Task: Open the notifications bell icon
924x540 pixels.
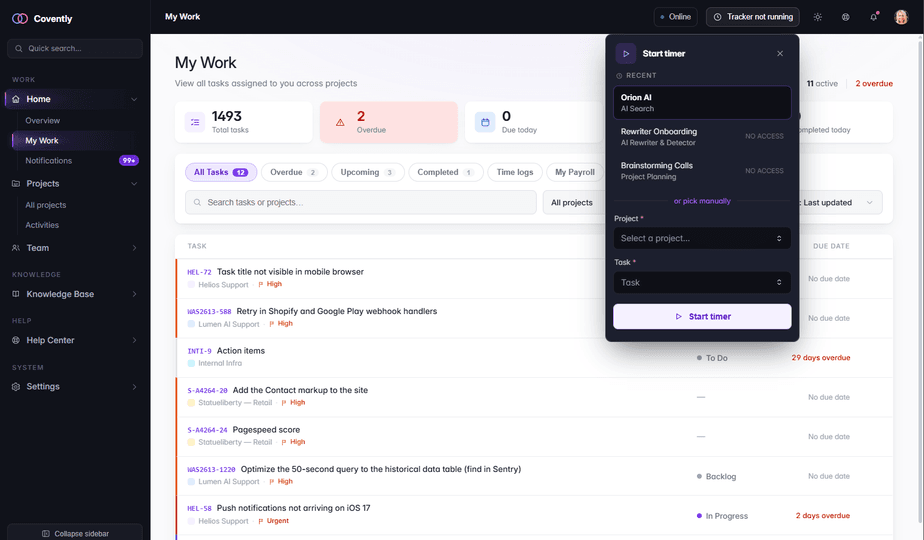Action: (873, 17)
